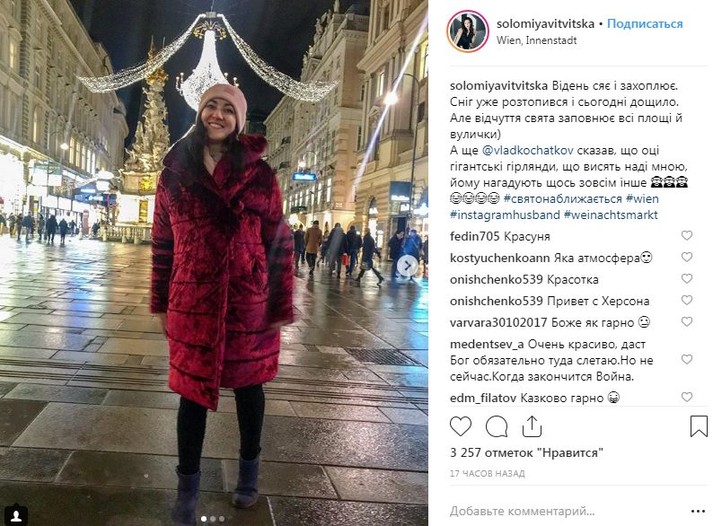
Task: Like edm_filatov's comment heart
Action: pyautogui.click(x=687, y=397)
